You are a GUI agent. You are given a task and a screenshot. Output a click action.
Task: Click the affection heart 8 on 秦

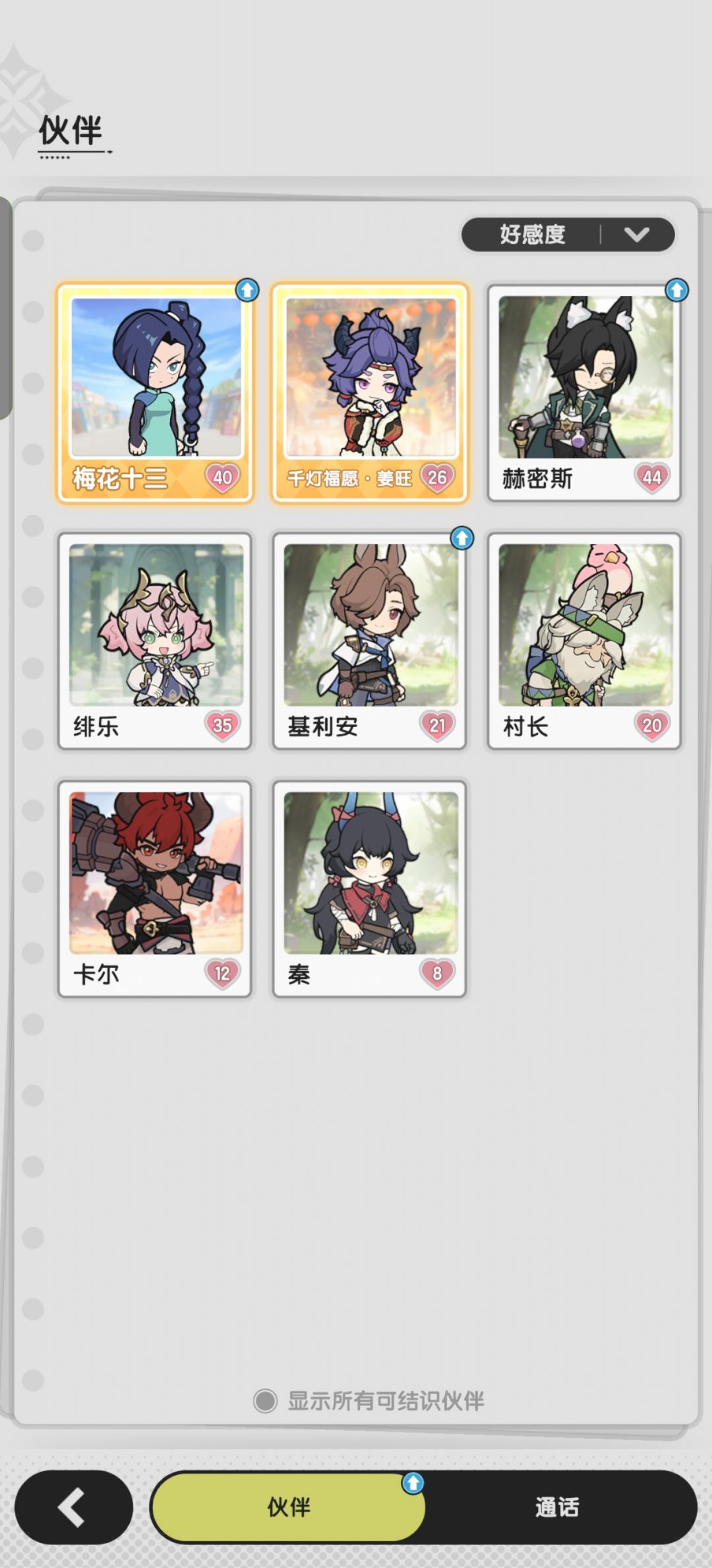pyautogui.click(x=437, y=973)
